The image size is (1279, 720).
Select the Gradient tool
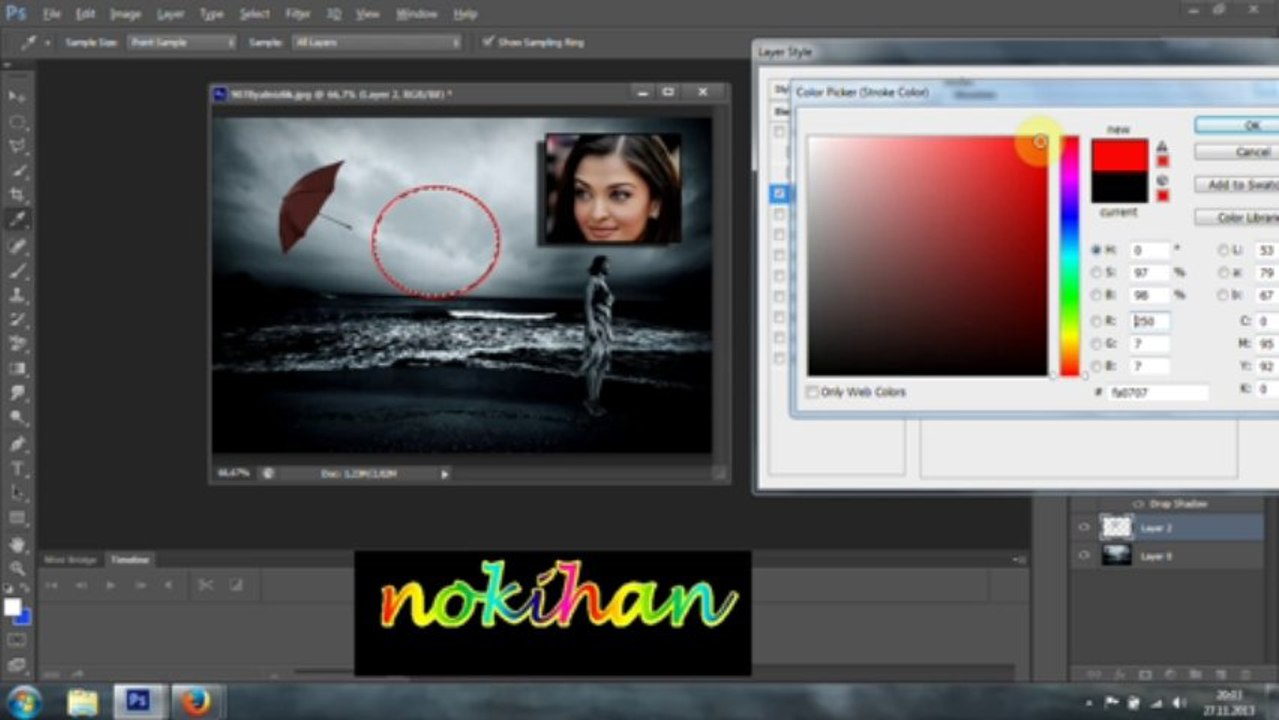(17, 369)
